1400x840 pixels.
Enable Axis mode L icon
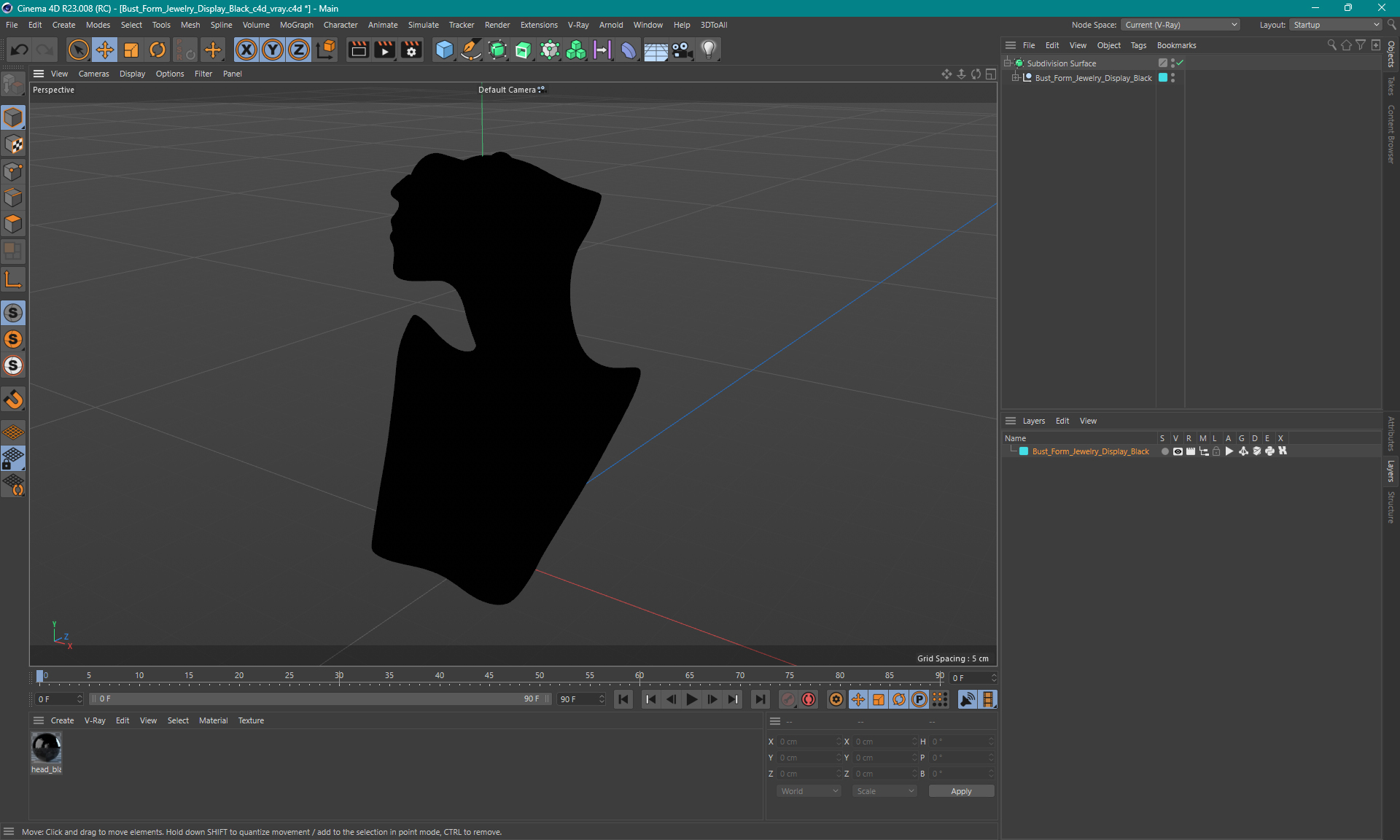tap(13, 279)
